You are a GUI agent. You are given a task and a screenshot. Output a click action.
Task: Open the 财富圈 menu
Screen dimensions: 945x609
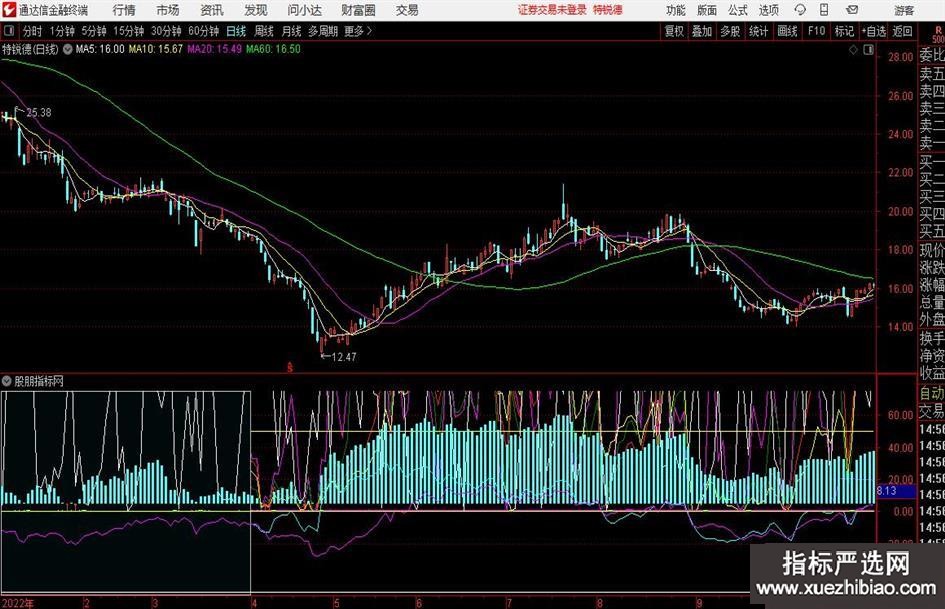click(x=358, y=10)
